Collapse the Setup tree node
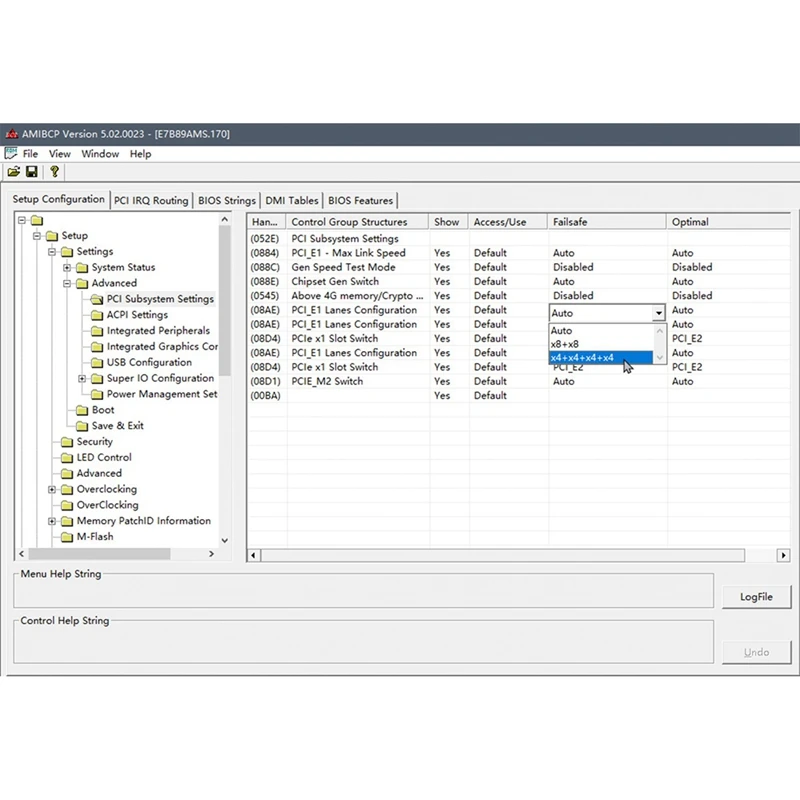This screenshot has height=800, width=800. point(37,236)
